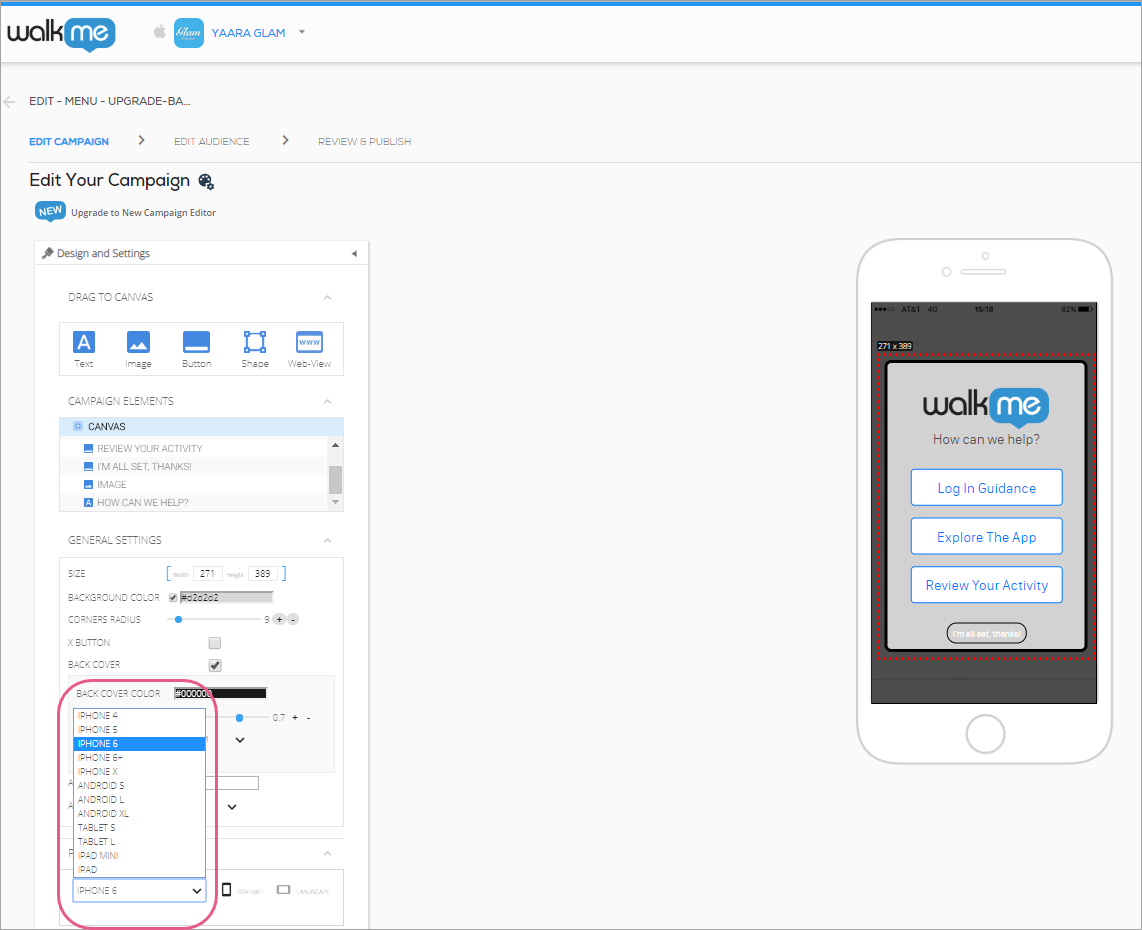The width and height of the screenshot is (1142, 930).
Task: Open the palette settings icon beside Edit Your Campaign
Action: coord(206,181)
